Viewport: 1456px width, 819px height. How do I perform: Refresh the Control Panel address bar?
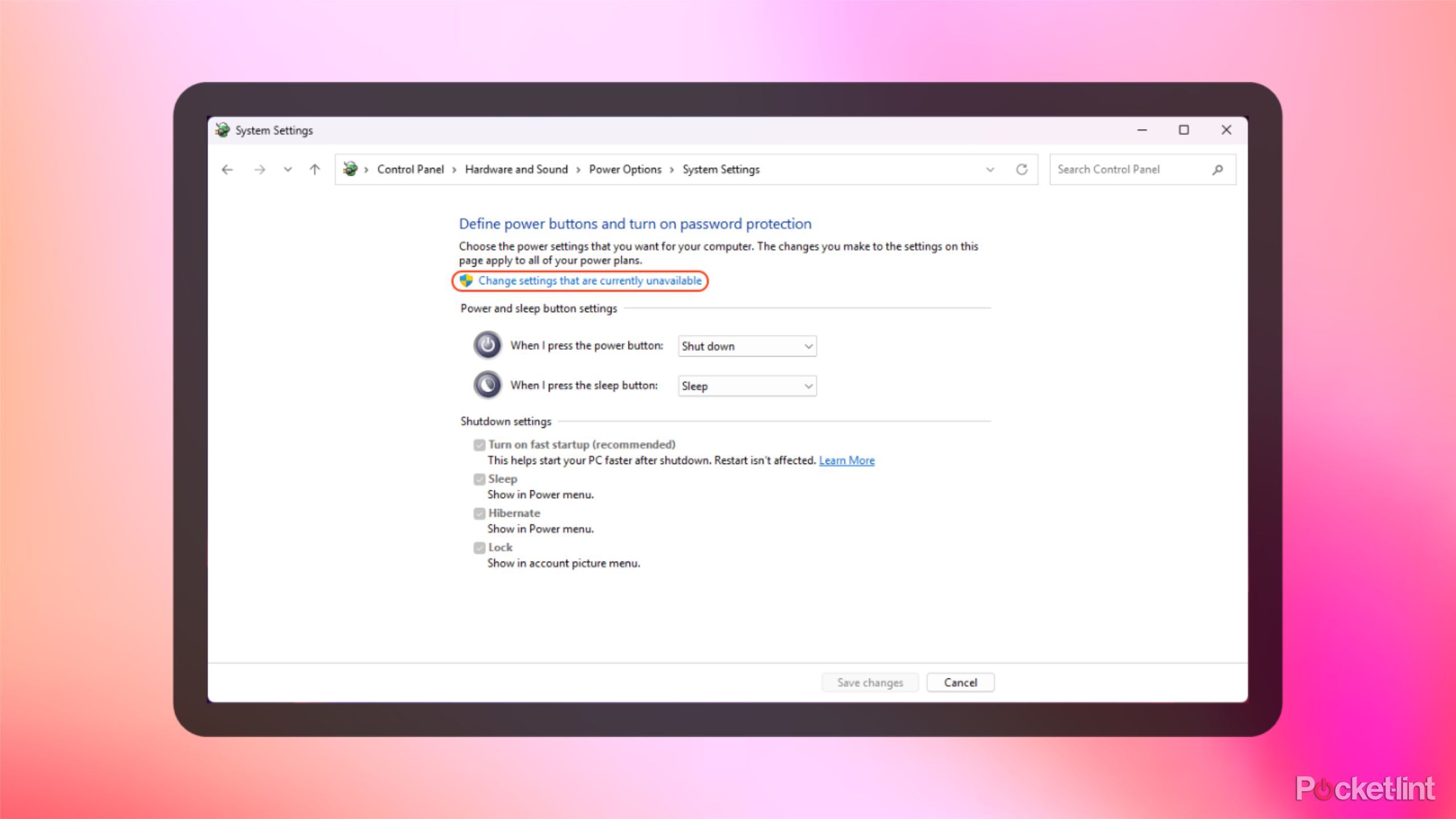click(1021, 169)
